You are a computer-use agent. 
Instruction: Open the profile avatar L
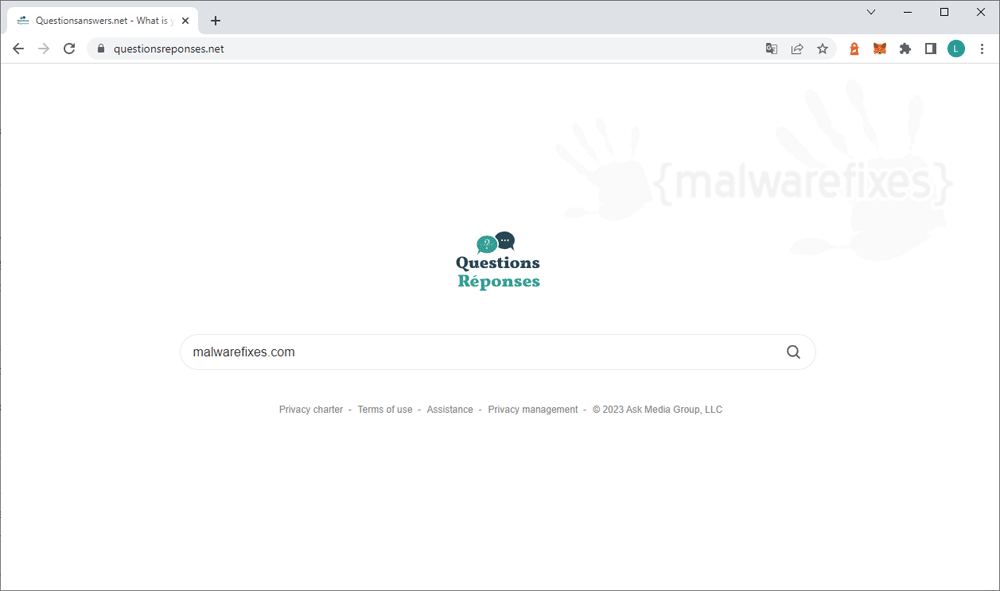pyautogui.click(x=956, y=48)
